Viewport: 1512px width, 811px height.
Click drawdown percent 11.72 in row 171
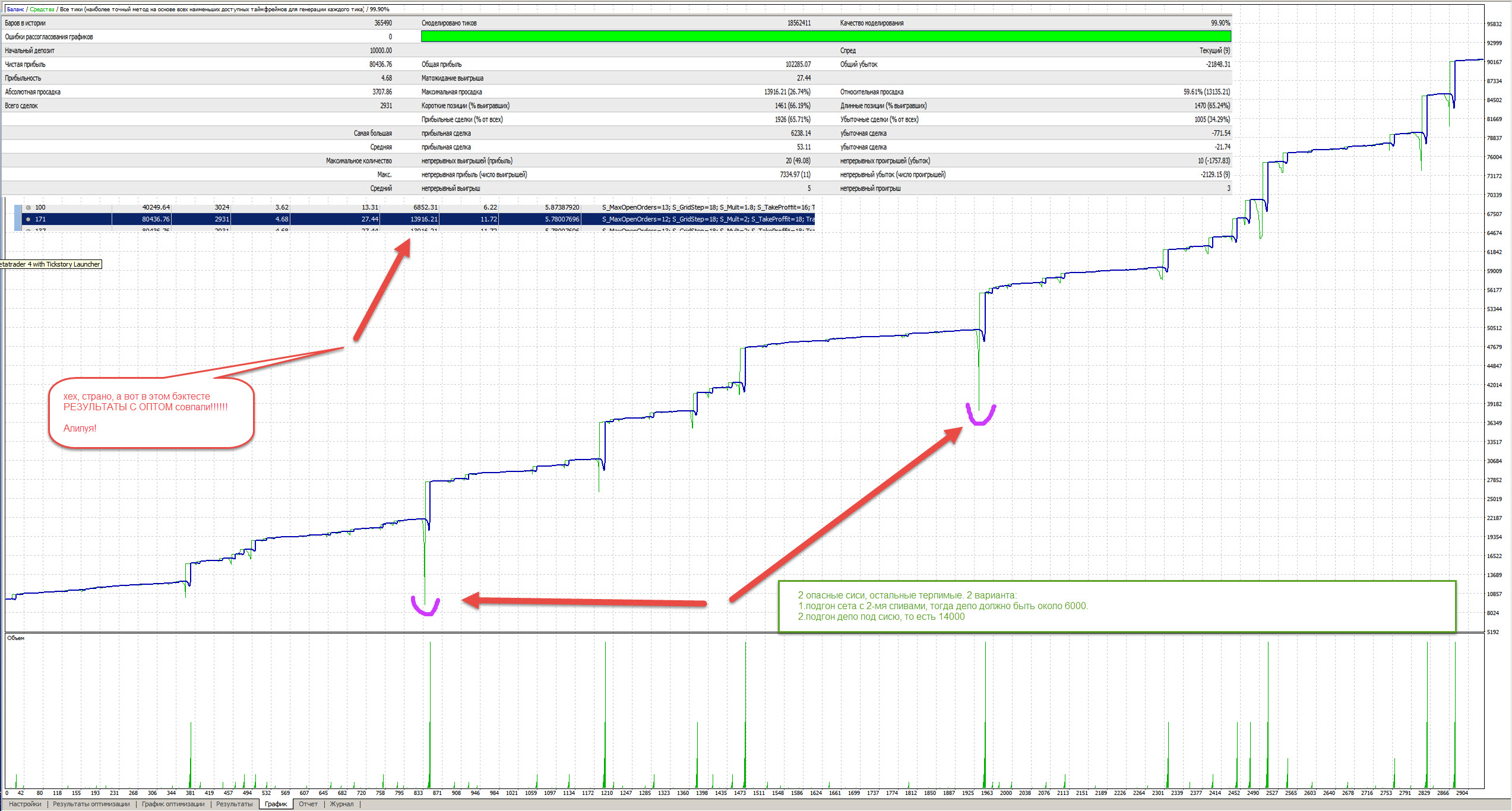click(x=488, y=219)
